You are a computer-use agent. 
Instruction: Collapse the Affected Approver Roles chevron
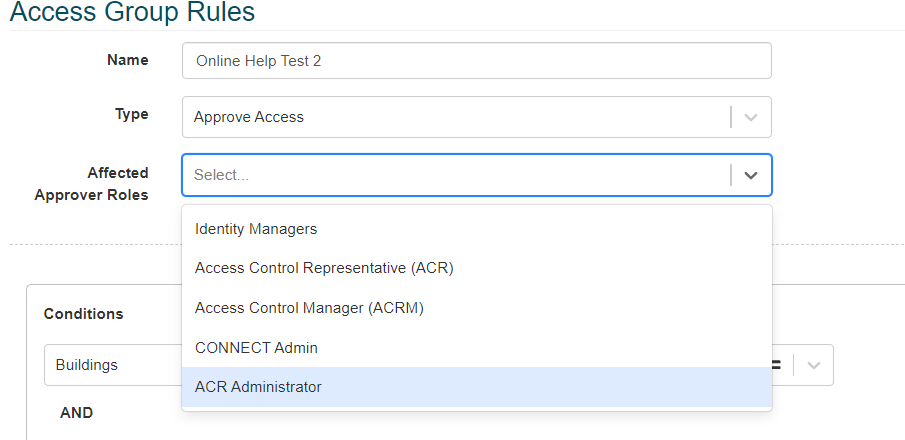pyautogui.click(x=750, y=175)
